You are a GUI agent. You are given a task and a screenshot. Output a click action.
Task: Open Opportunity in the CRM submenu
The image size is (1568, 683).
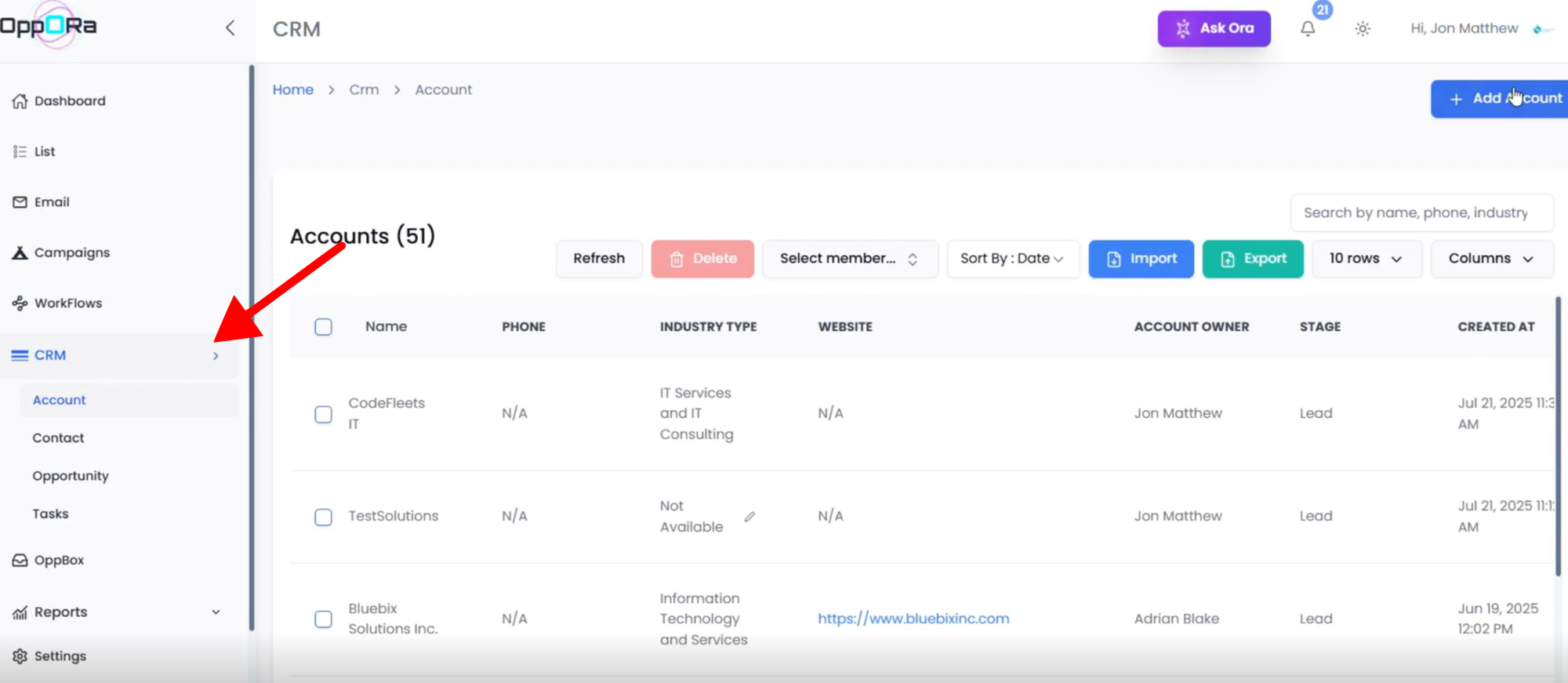click(71, 476)
